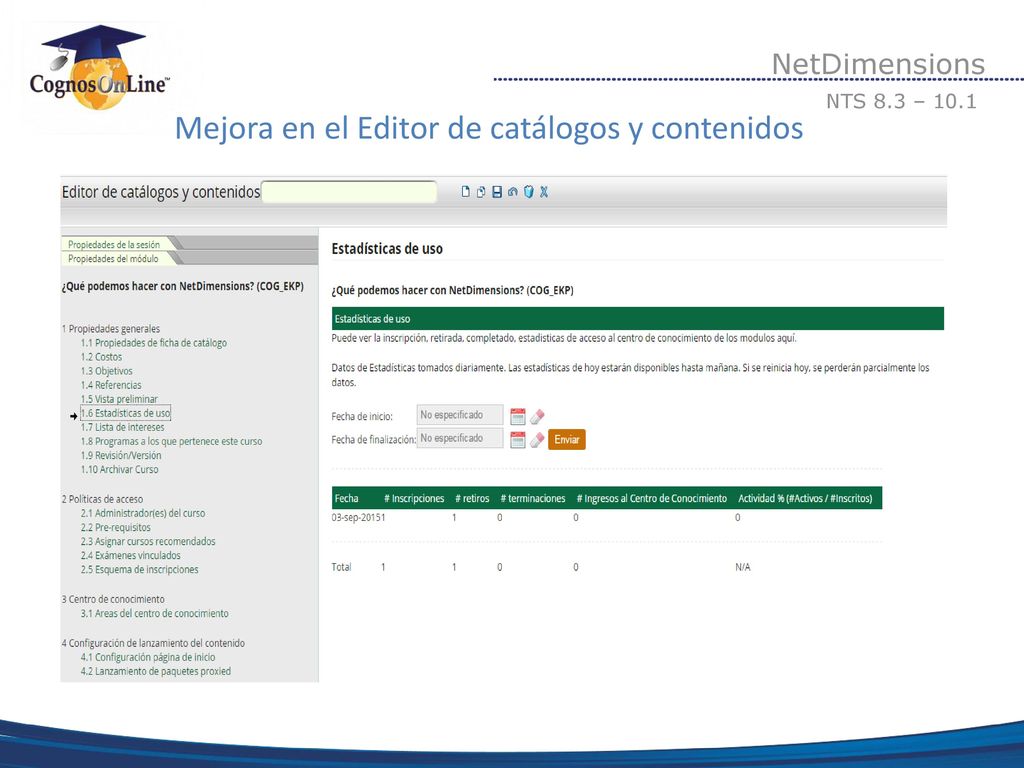This screenshot has width=1024, height=768.
Task: Click the # terminaciones column header
Action: pos(533,498)
